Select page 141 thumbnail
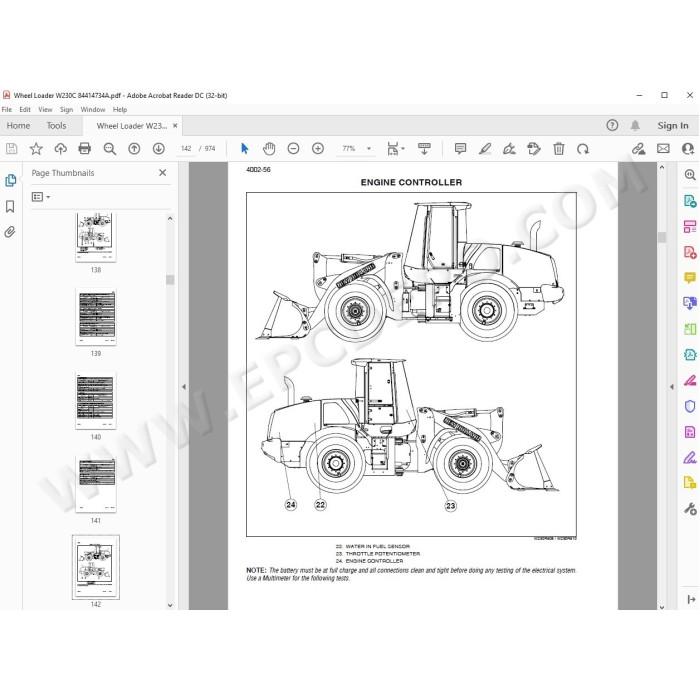The width and height of the screenshot is (700, 700). point(96,484)
